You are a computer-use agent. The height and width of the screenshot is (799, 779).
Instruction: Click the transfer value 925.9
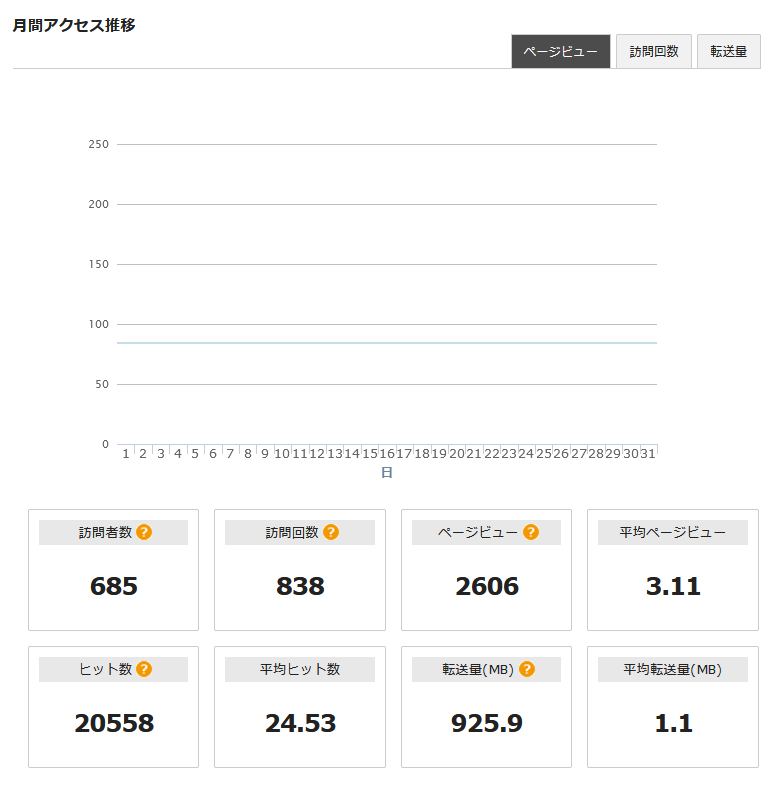pos(487,724)
